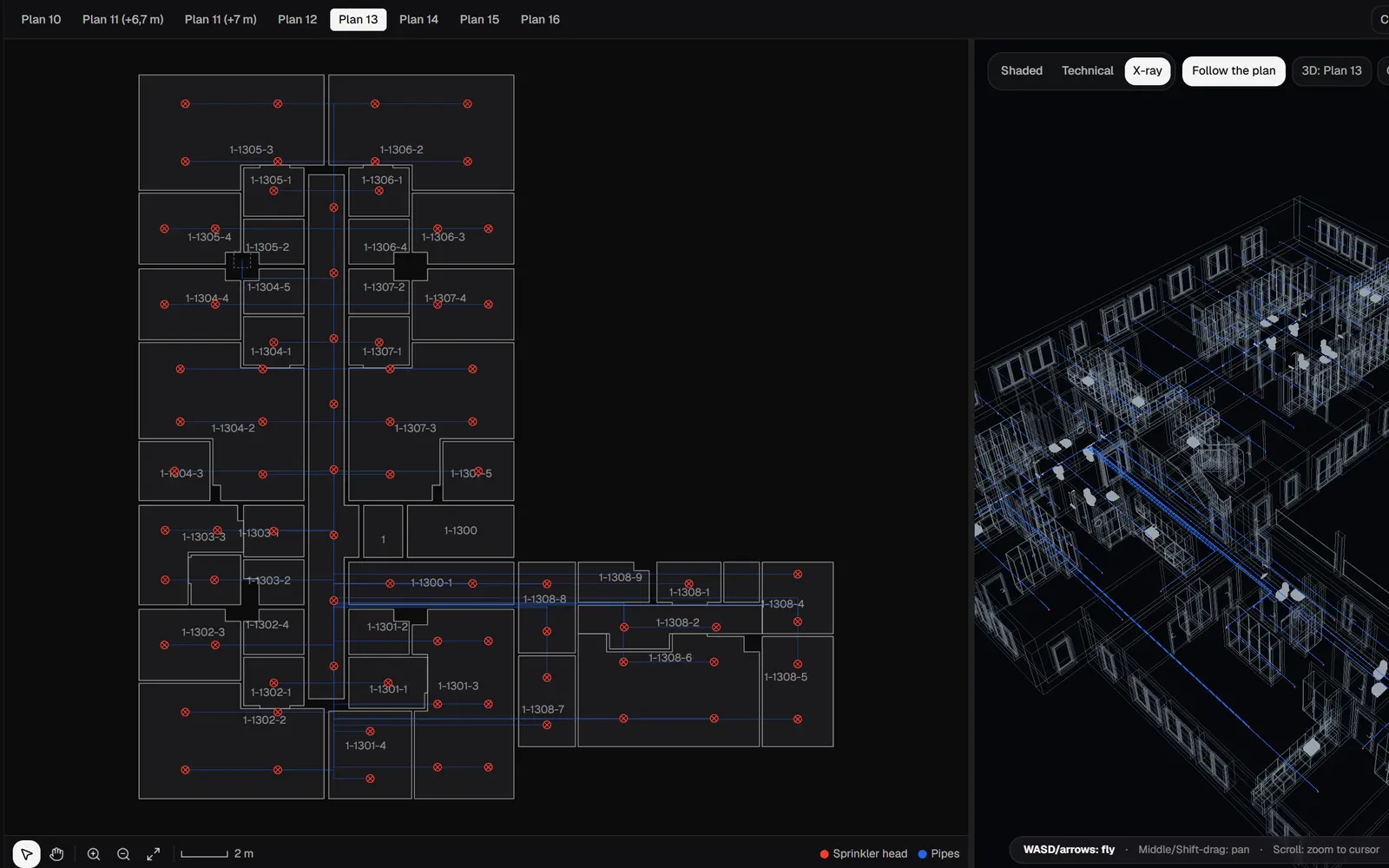
Task: Zoom in on the floor plan
Action: [94, 854]
